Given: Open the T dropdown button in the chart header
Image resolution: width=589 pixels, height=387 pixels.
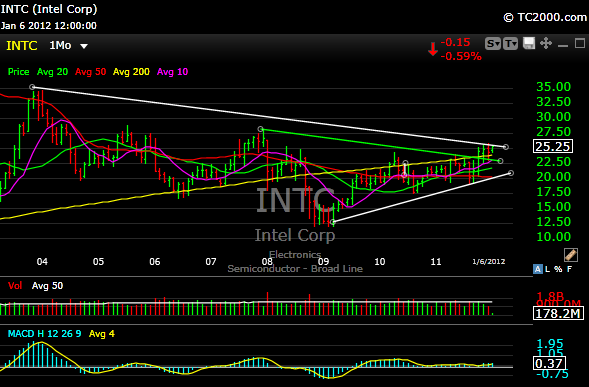Looking at the screenshot, I should click(510, 44).
